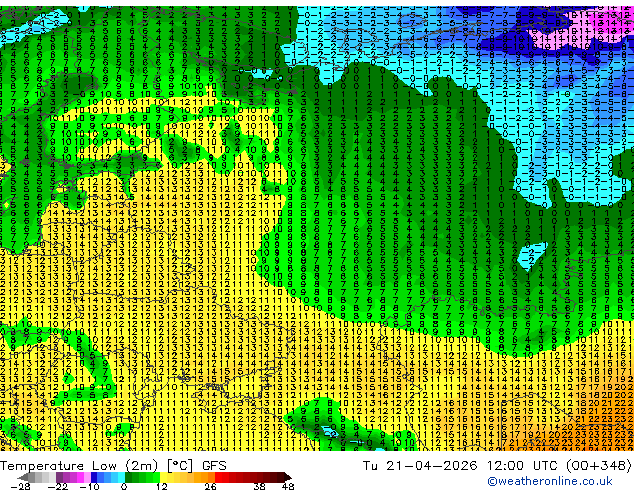Pick the dark green swatch right of 0

tap(128, 477)
